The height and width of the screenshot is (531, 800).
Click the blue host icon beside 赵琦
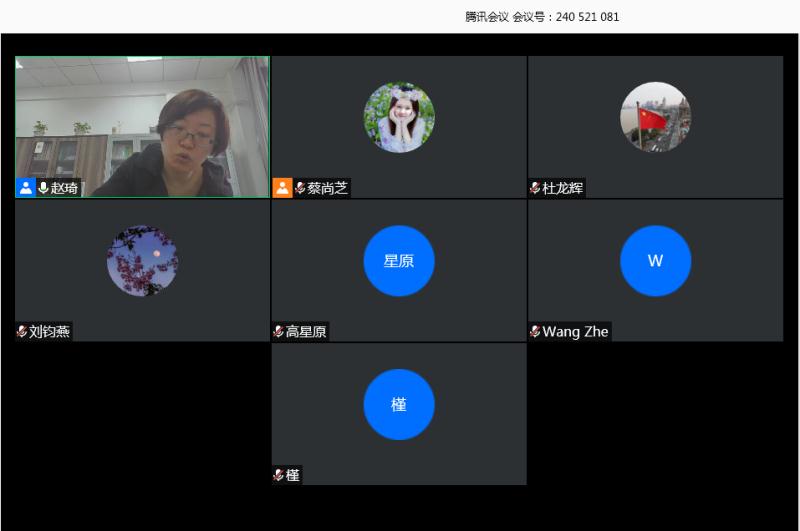click(26, 188)
